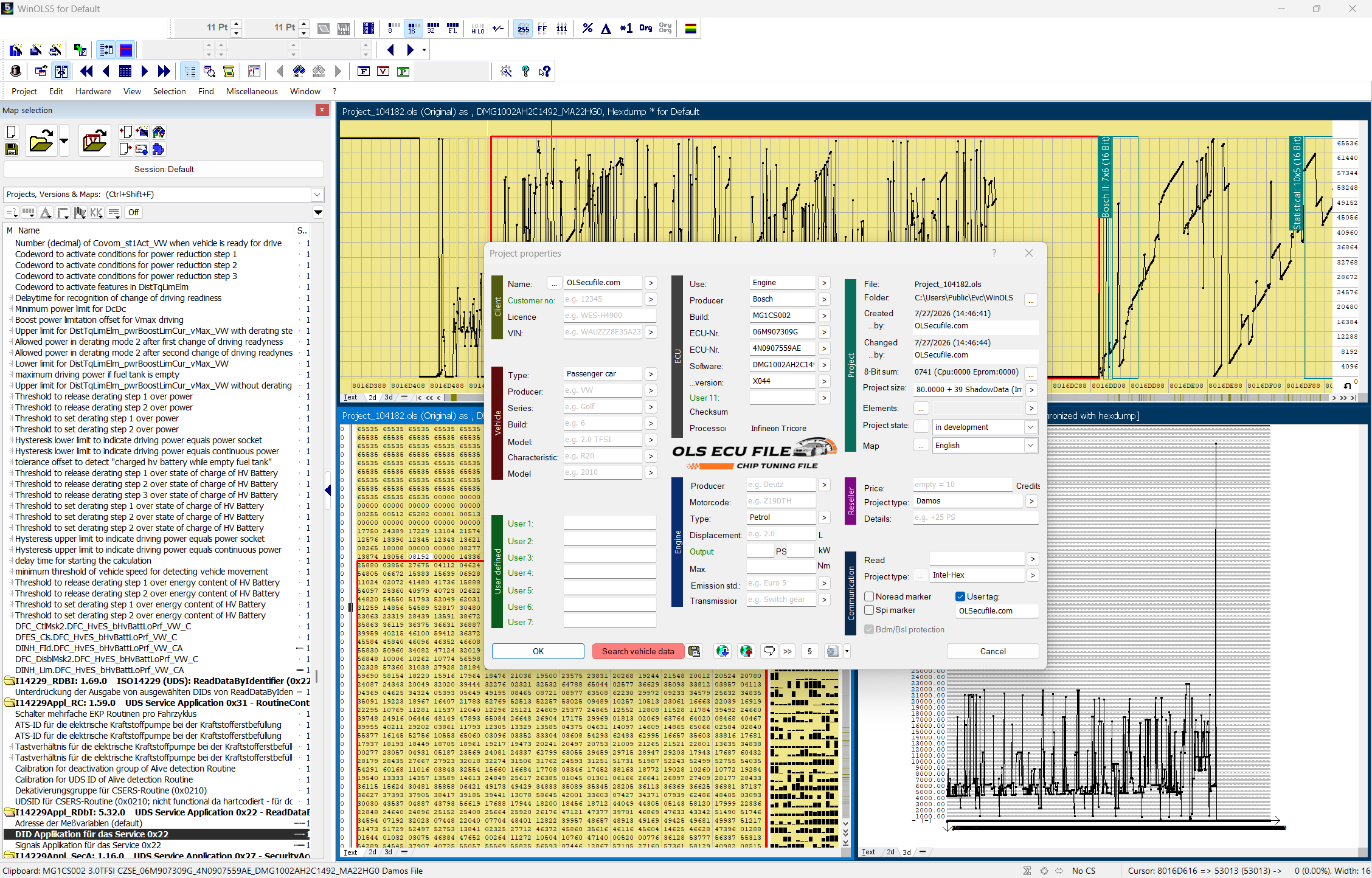Screen dimensions: 1372x878
Task: Click the speech bubble comment icon
Action: click(x=769, y=651)
